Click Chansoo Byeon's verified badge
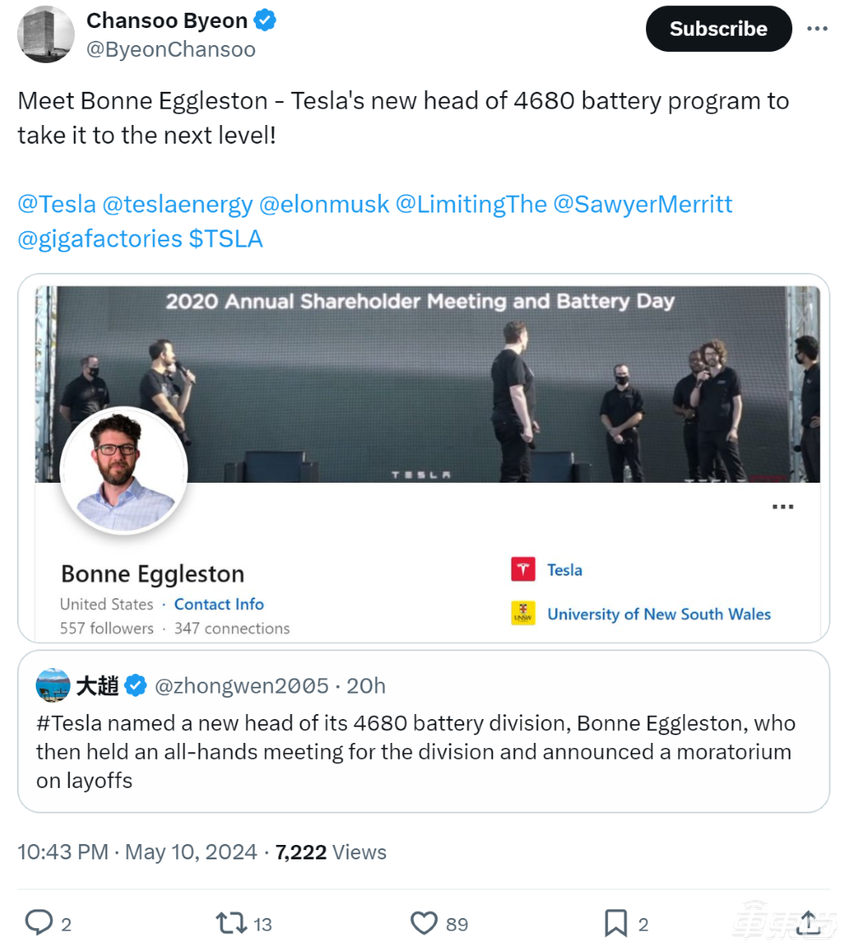850x952 pixels. 266,20
